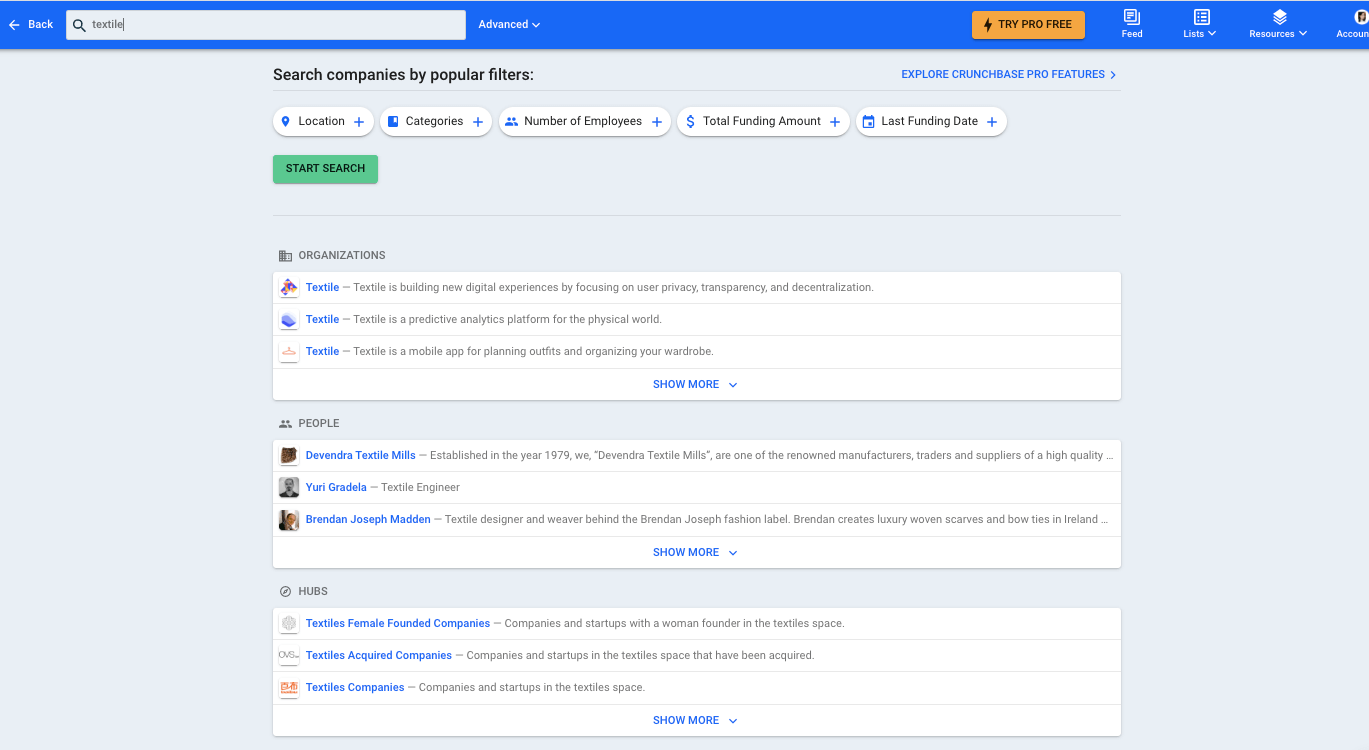The height and width of the screenshot is (750, 1369).
Task: Click Devendra Textile Mills profile image
Action: 289,455
